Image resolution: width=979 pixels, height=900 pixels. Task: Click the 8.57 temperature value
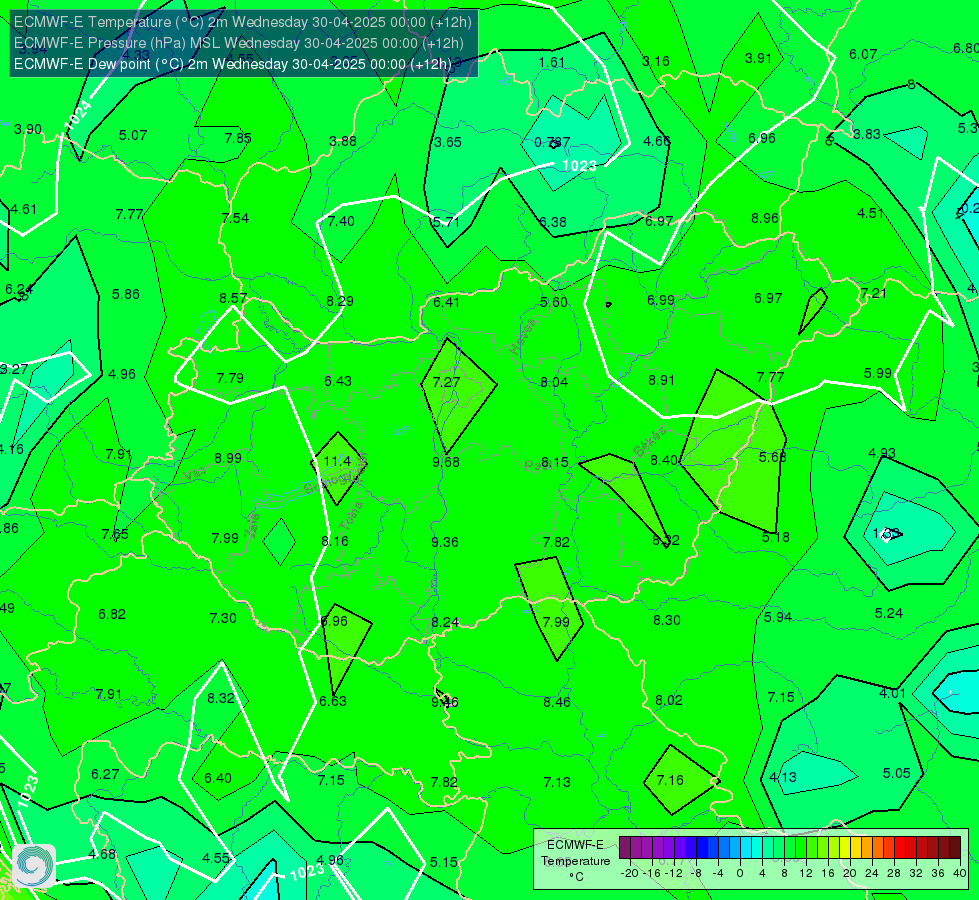[x=233, y=298]
